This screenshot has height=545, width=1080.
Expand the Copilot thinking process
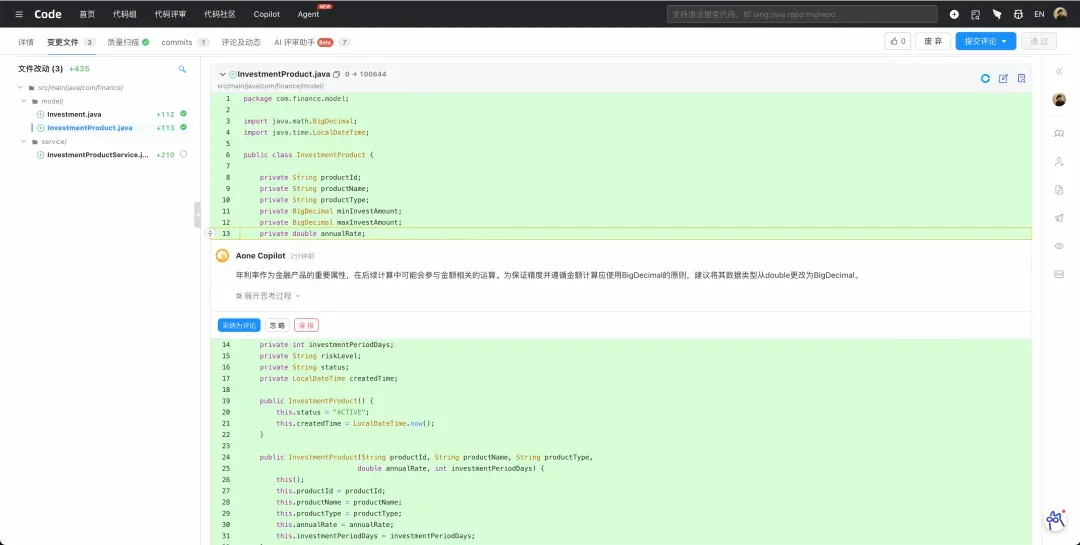pyautogui.click(x=268, y=296)
